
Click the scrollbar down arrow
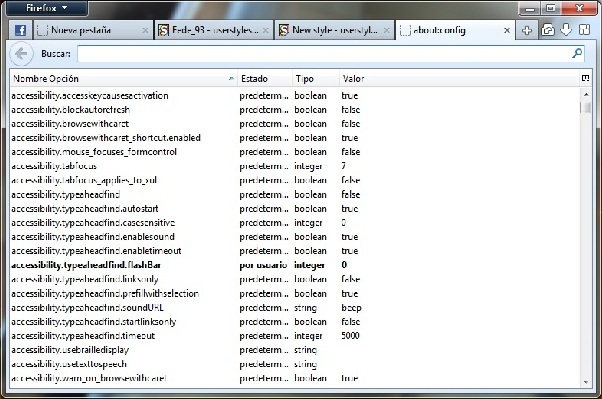click(586, 382)
